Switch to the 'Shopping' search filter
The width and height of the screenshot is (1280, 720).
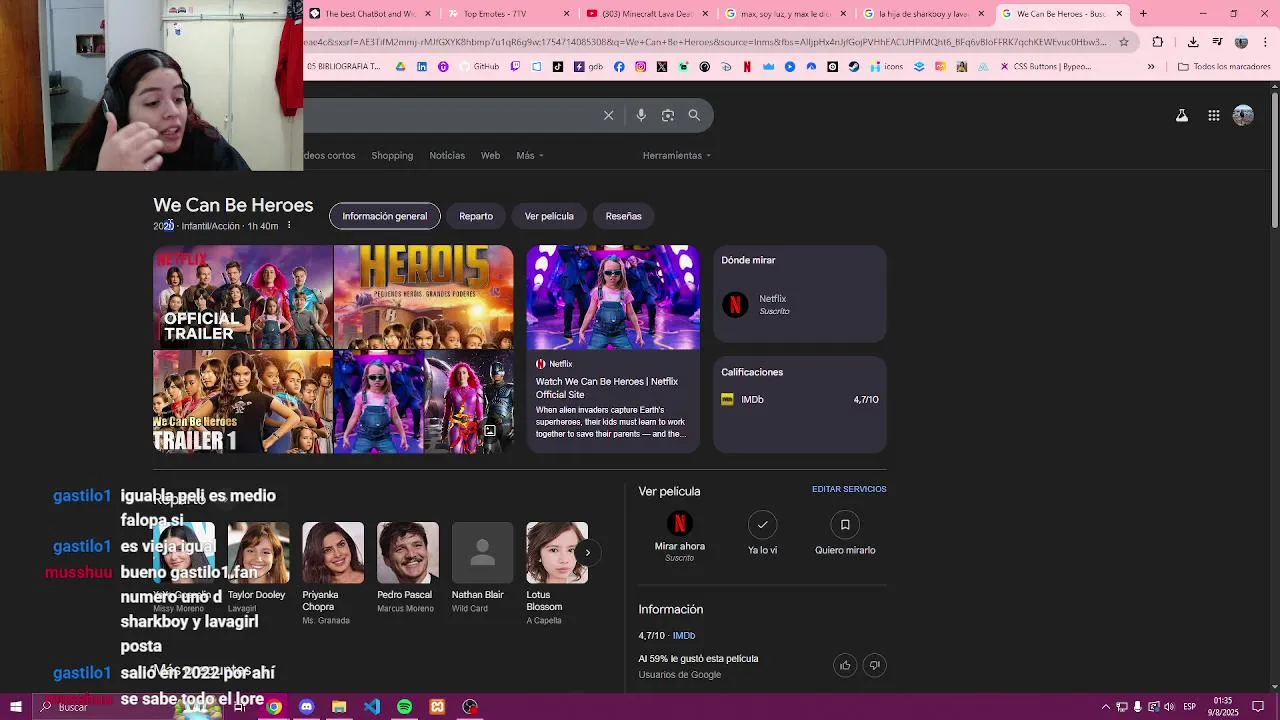pyautogui.click(x=392, y=155)
